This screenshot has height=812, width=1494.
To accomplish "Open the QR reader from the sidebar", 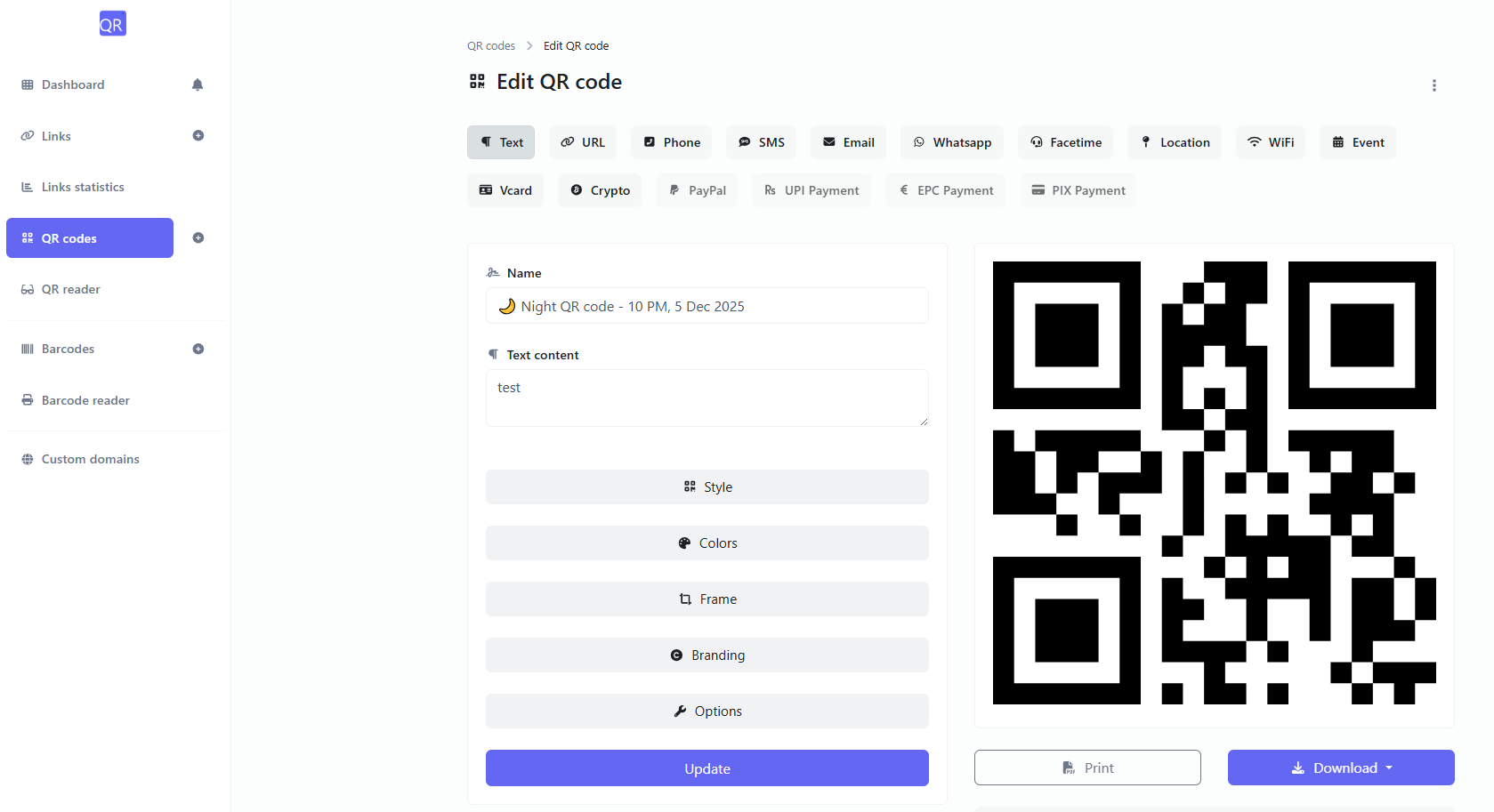I will (x=71, y=289).
